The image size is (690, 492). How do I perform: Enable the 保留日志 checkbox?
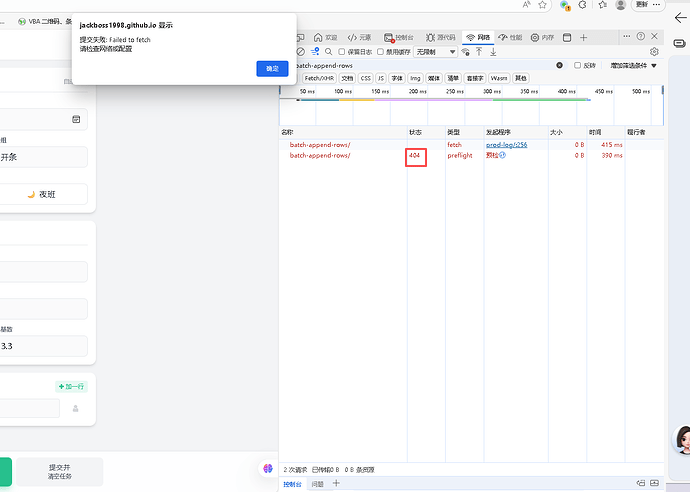(342, 51)
